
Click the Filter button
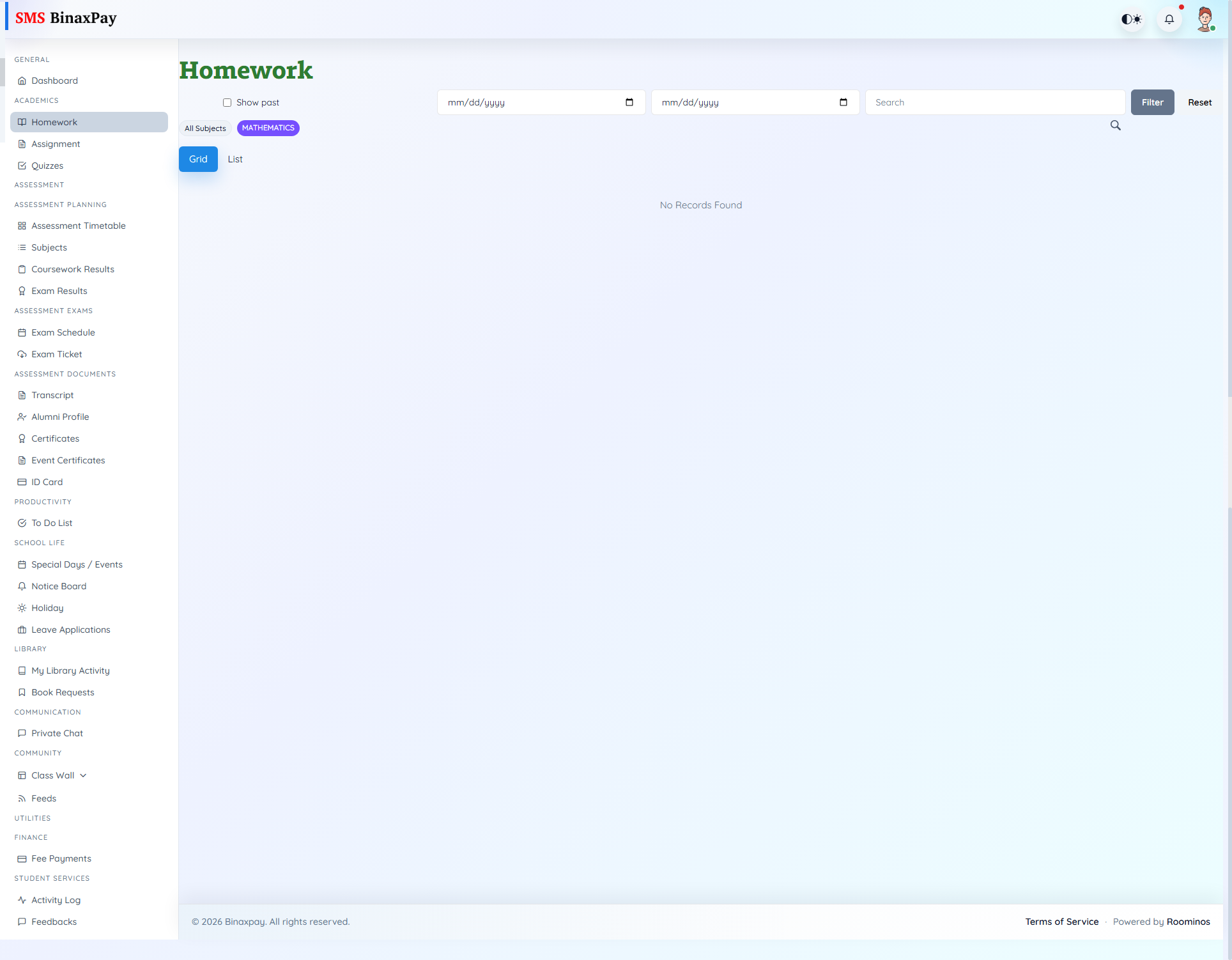pos(1152,102)
